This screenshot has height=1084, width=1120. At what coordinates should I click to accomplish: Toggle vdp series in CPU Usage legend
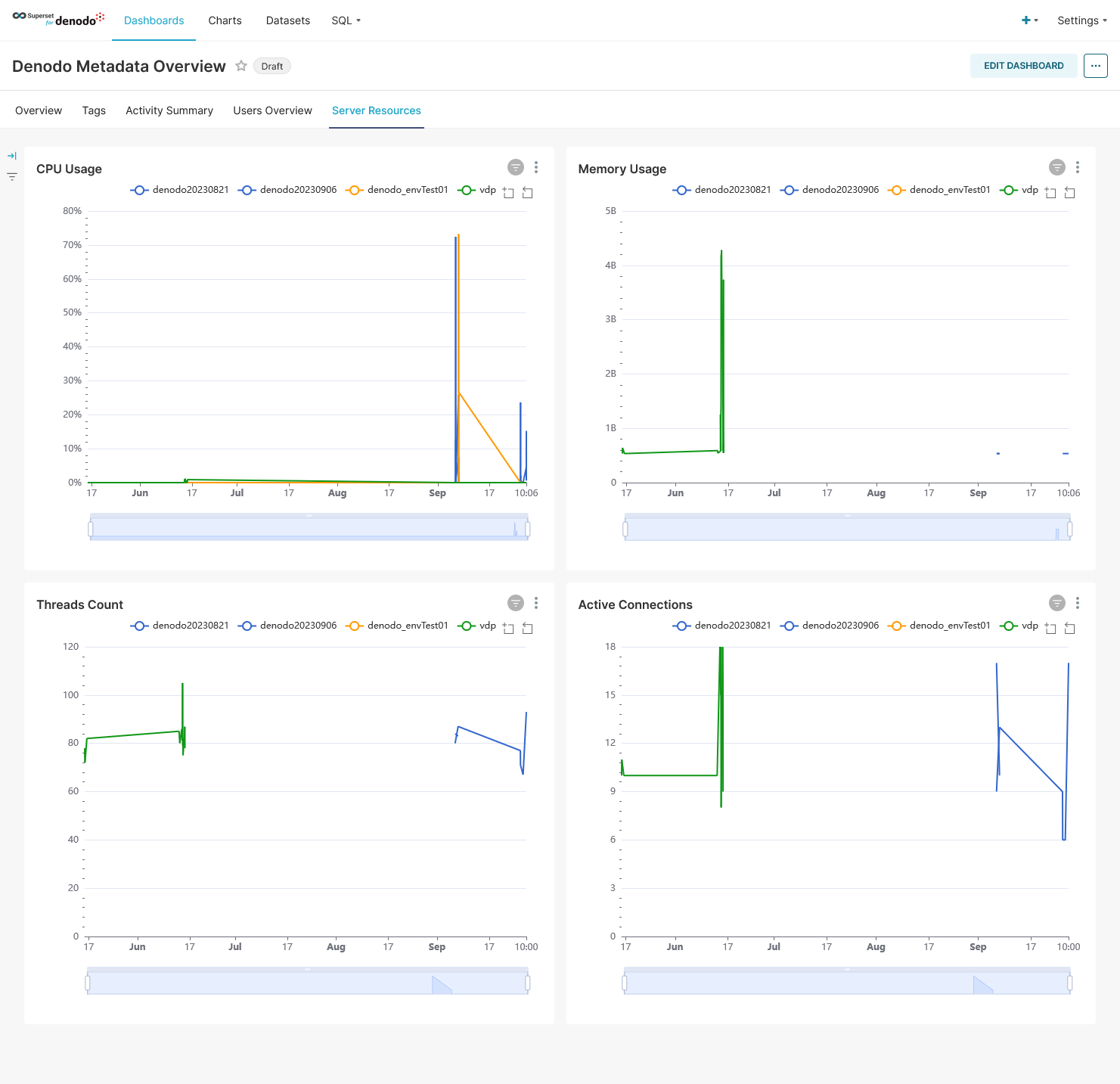coord(477,190)
